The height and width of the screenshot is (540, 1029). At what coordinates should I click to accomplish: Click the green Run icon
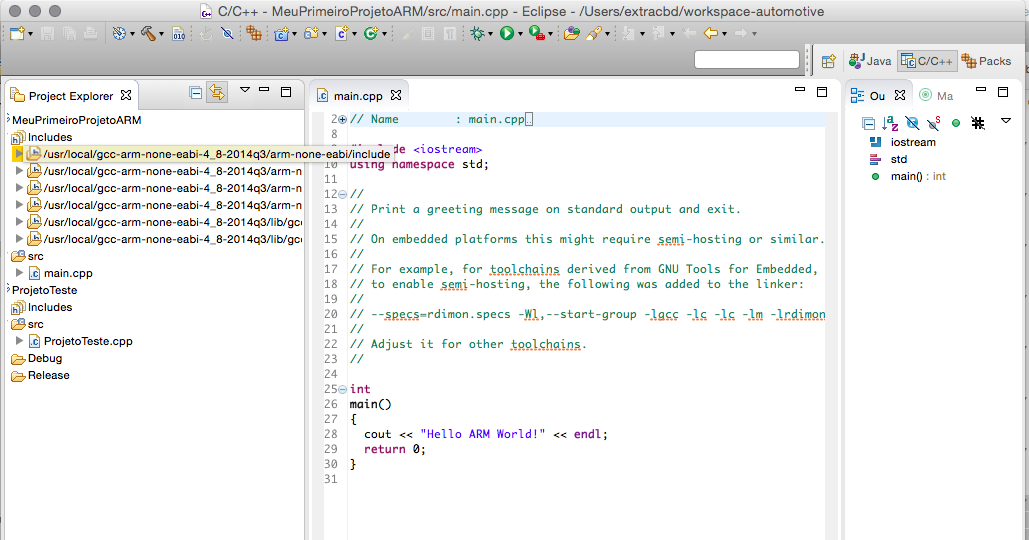(x=507, y=33)
